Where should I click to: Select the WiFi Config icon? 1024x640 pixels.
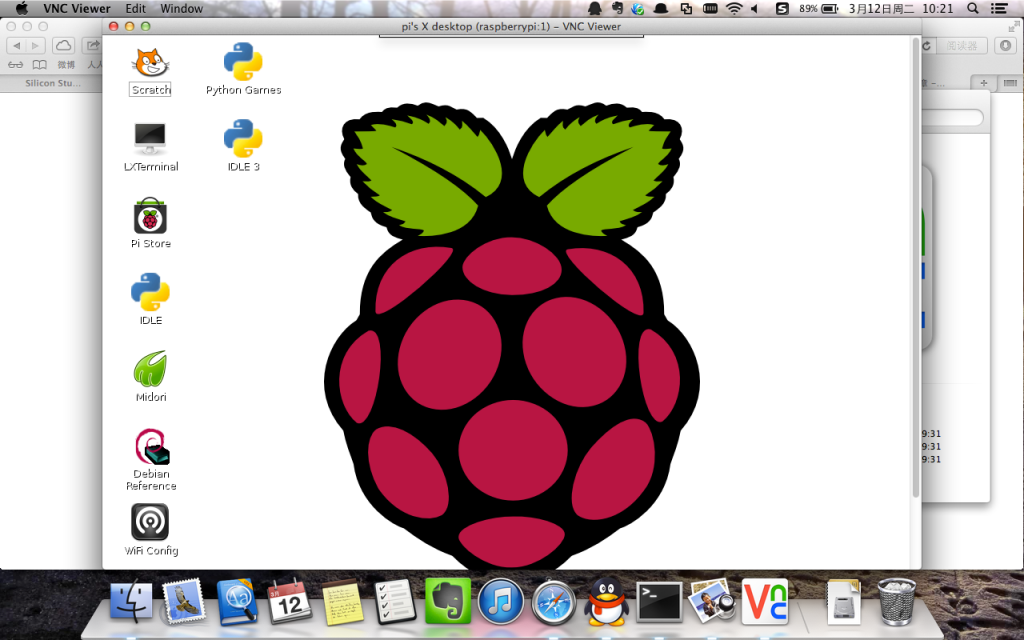coord(150,522)
